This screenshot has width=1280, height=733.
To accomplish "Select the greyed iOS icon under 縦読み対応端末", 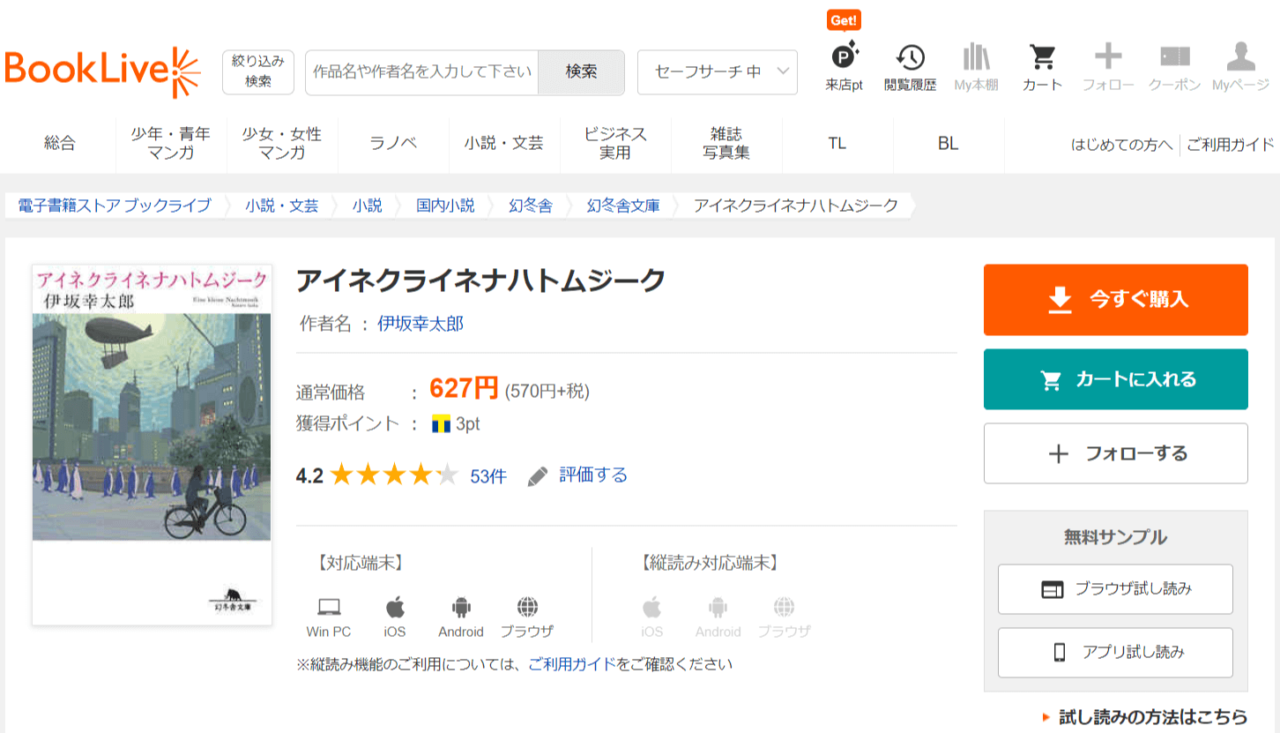I will click(x=652, y=606).
